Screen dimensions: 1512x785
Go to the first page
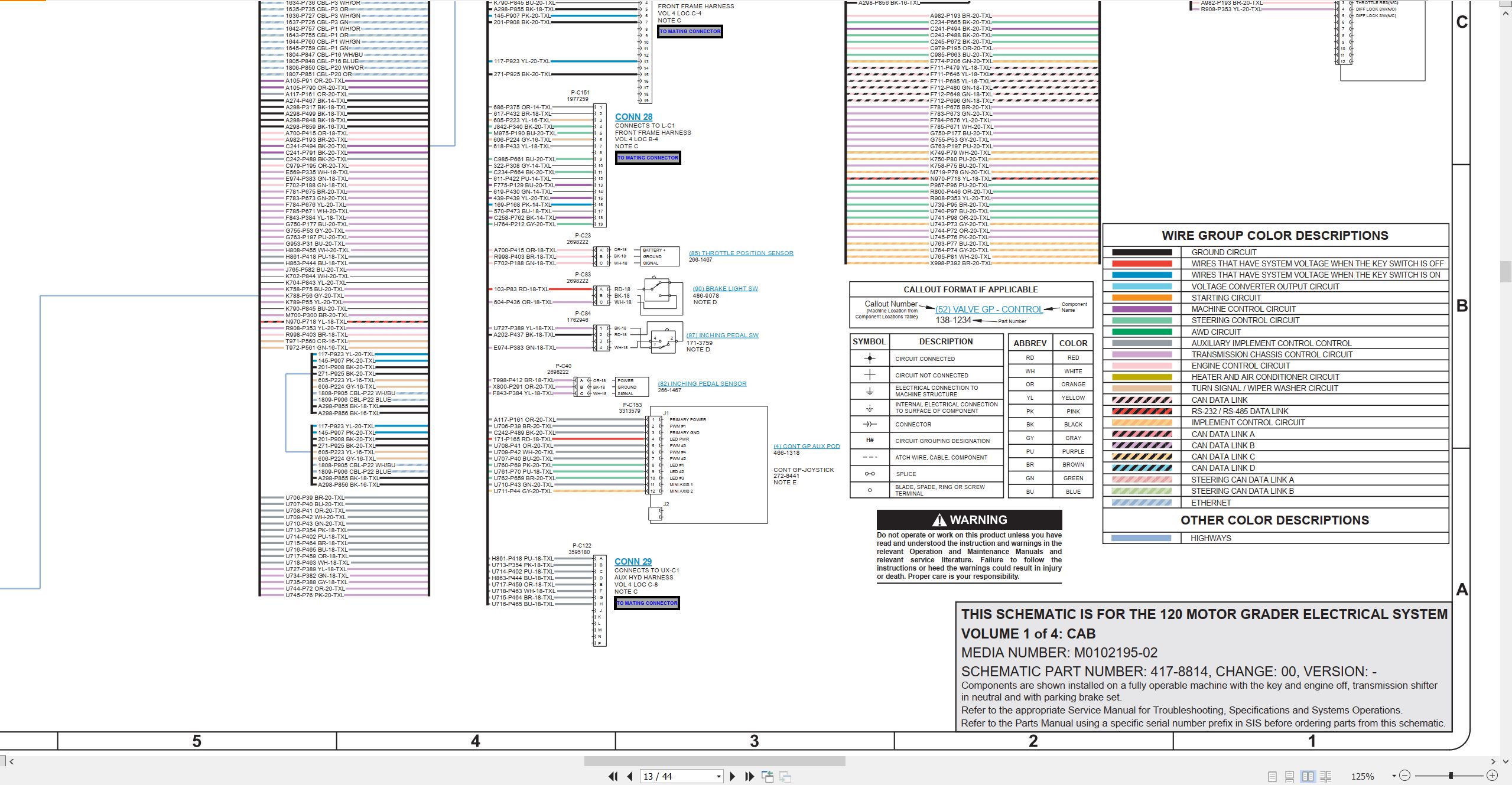point(613,777)
